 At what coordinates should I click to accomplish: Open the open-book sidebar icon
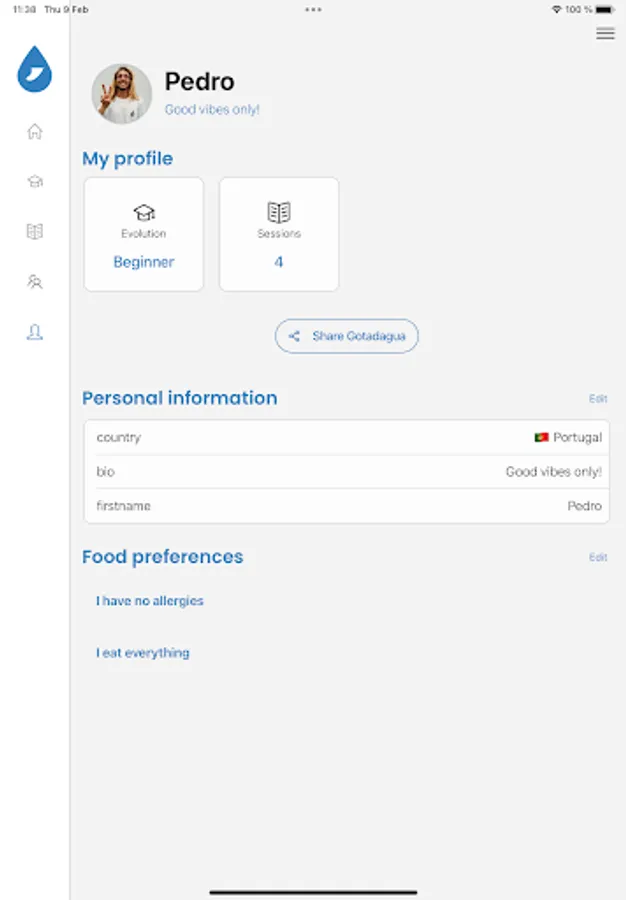[x=35, y=232]
